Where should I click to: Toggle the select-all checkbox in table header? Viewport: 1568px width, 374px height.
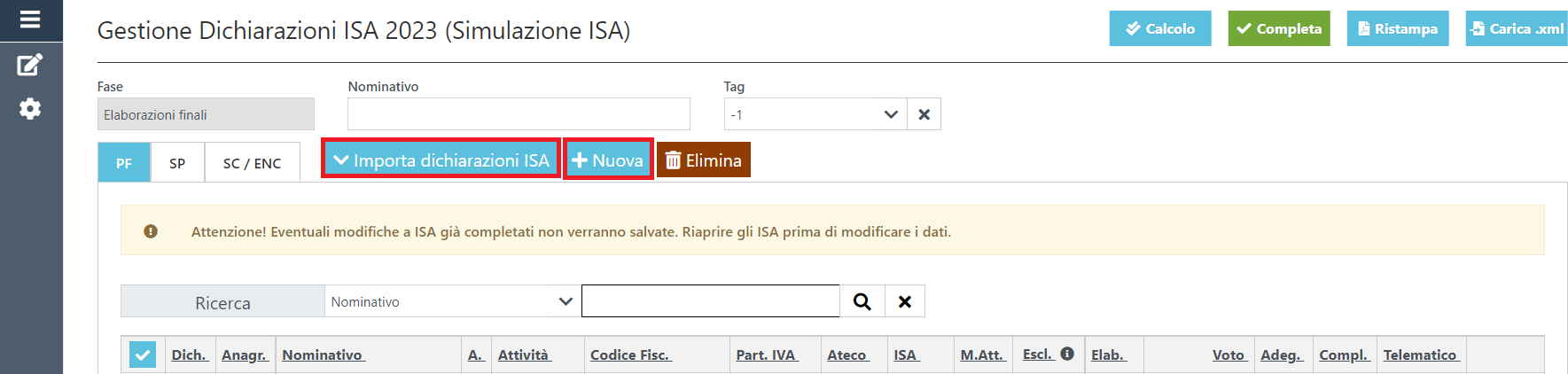pyautogui.click(x=143, y=355)
